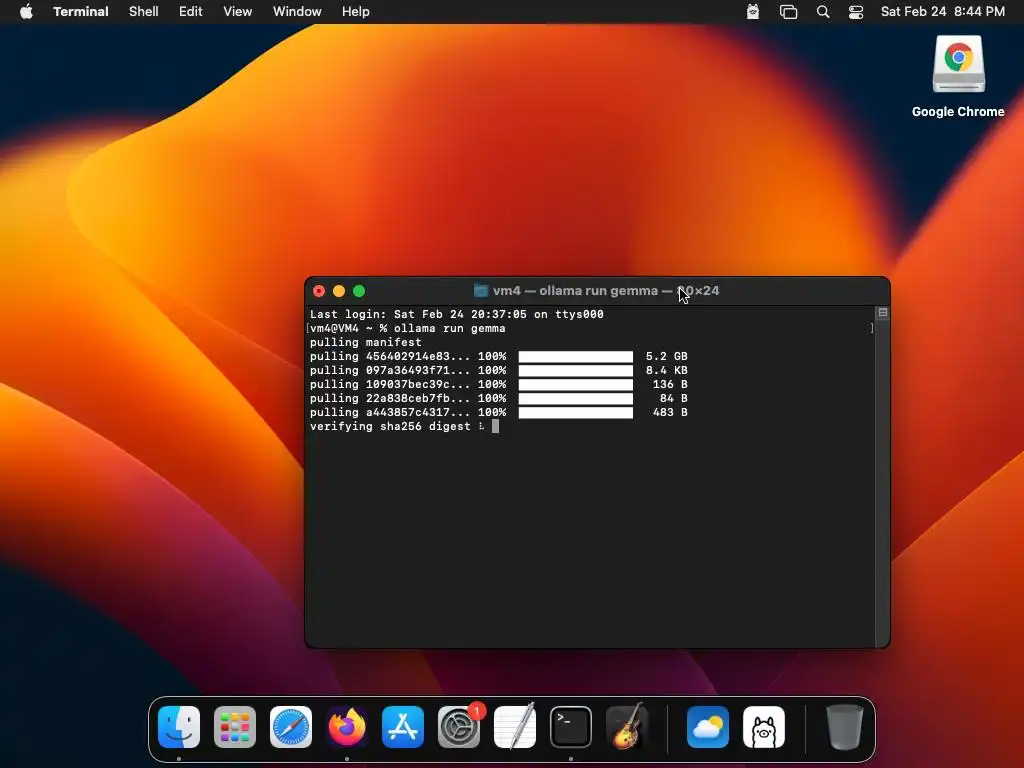
Task: Open Control Center in the menu bar
Action: tap(856, 12)
